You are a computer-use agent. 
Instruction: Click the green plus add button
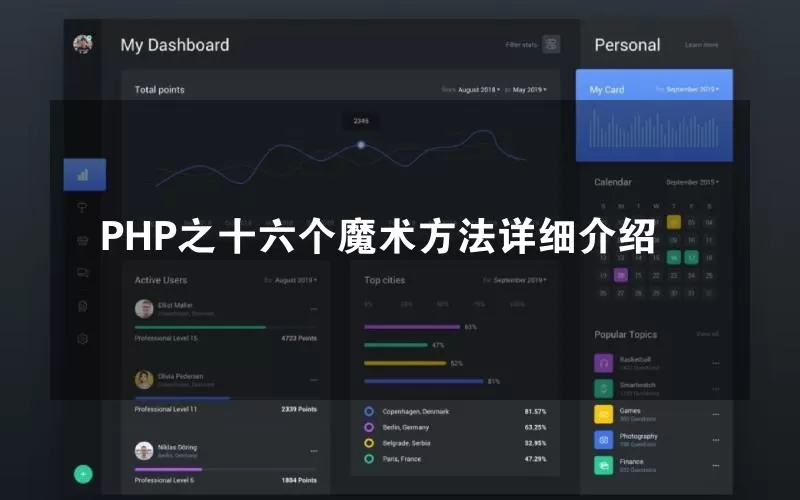tap(83, 474)
